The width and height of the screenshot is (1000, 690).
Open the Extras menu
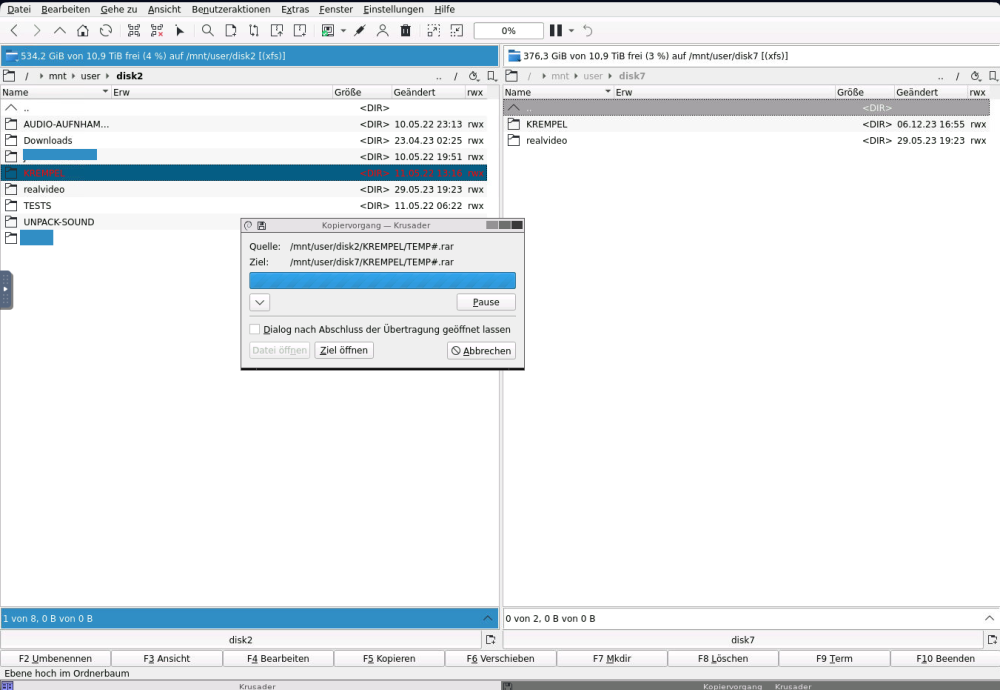click(295, 10)
